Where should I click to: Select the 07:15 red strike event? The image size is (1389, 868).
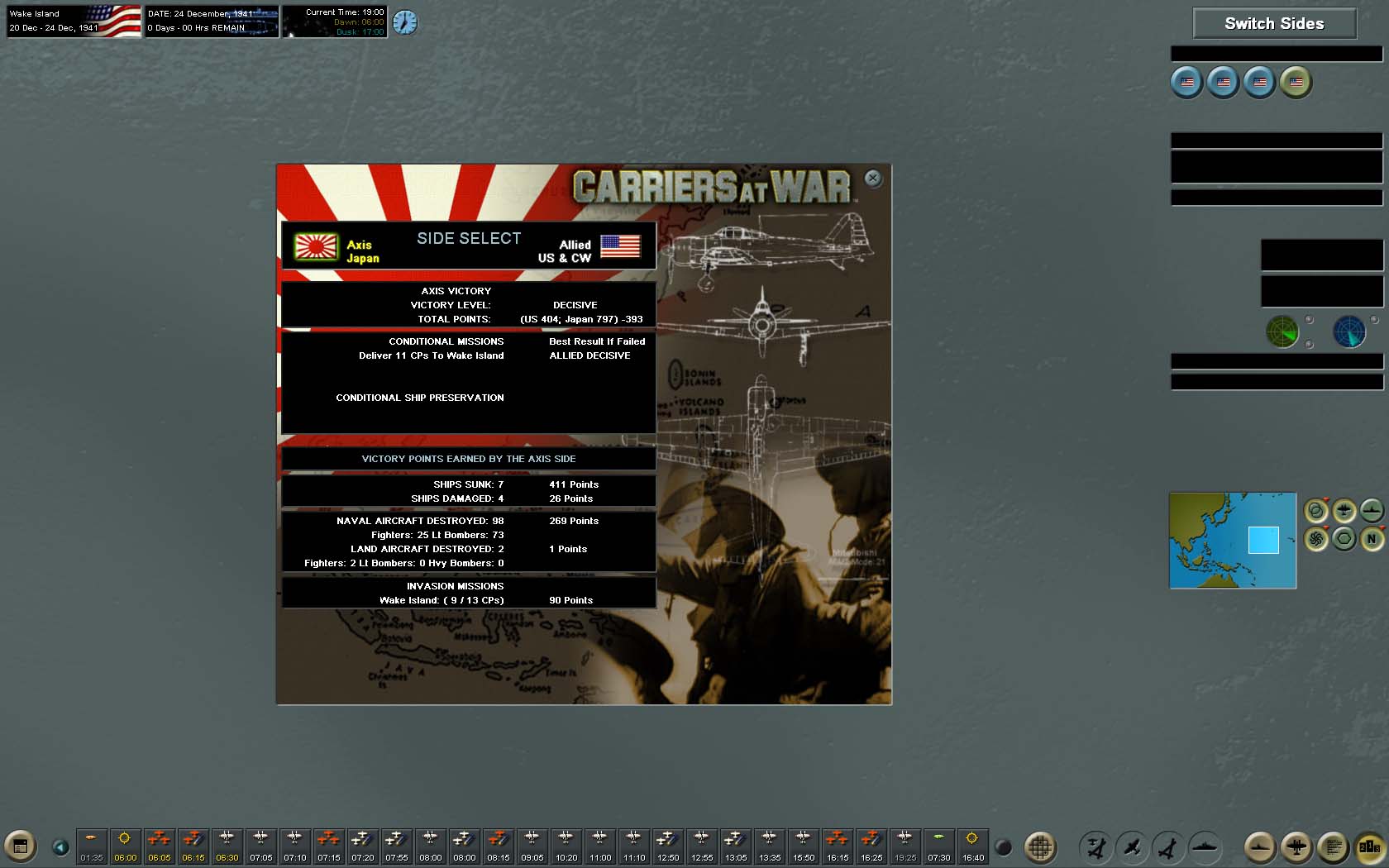point(329,847)
